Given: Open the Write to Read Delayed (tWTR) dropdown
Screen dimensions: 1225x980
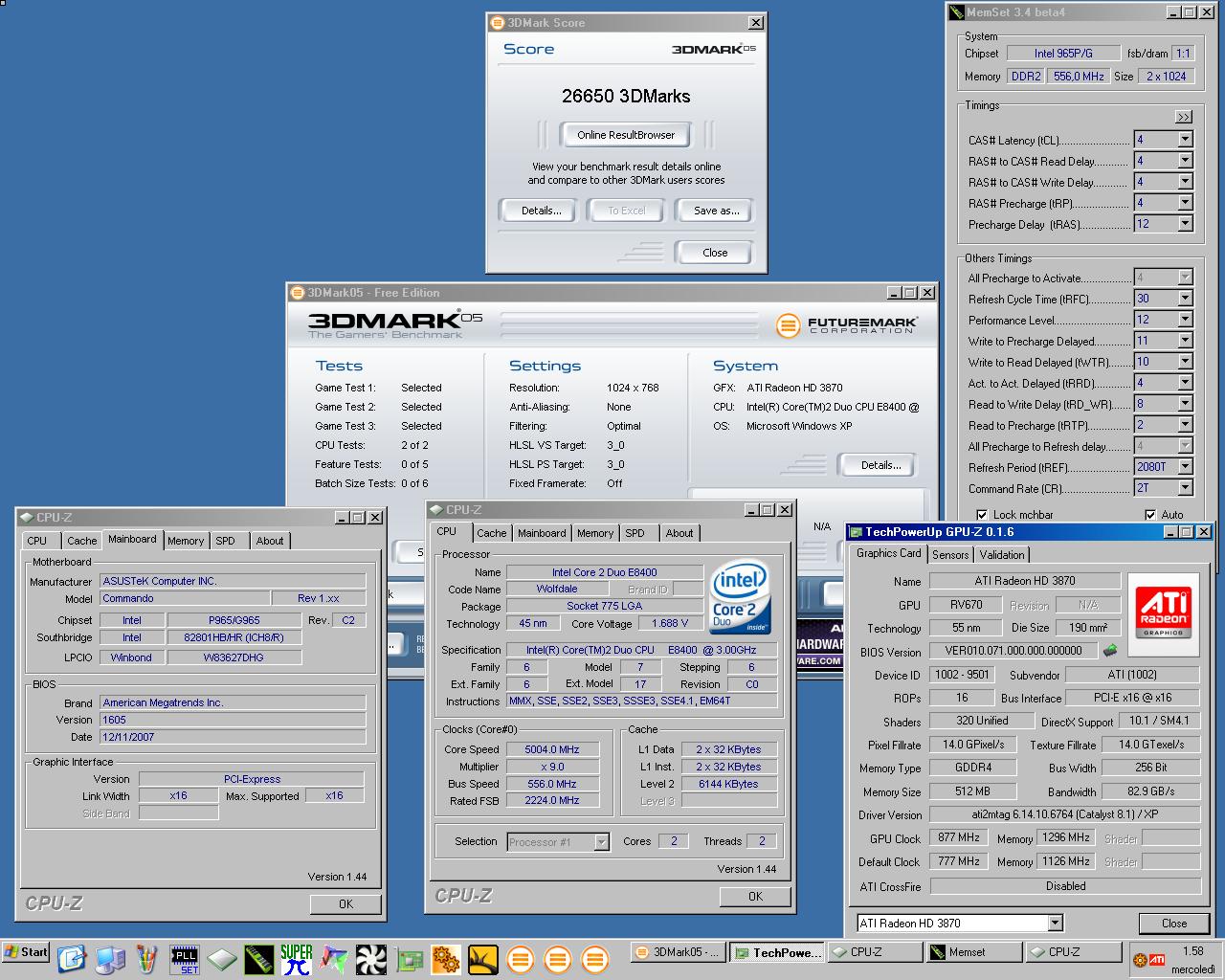Looking at the screenshot, I should pos(1185,362).
